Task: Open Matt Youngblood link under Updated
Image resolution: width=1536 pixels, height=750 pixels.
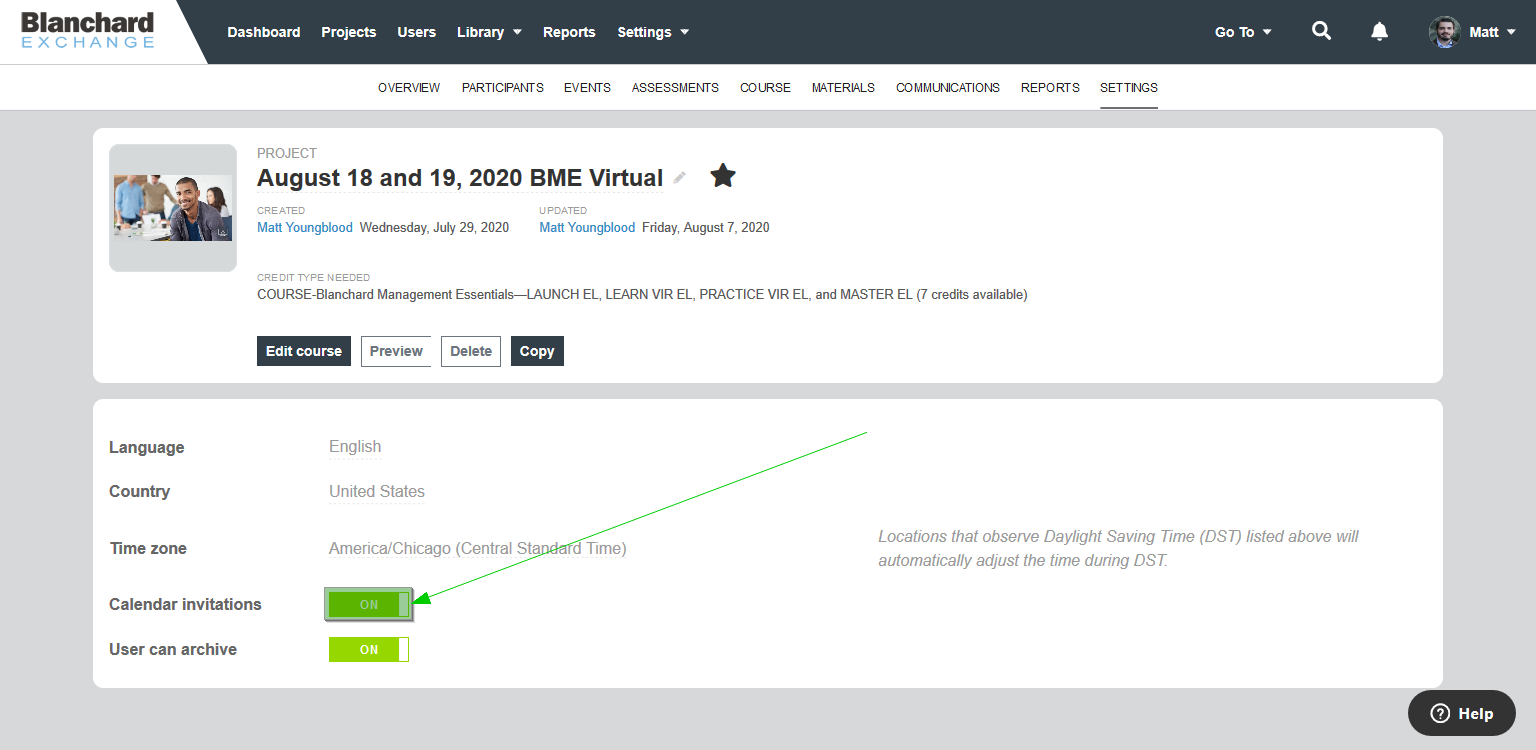Action: [587, 227]
